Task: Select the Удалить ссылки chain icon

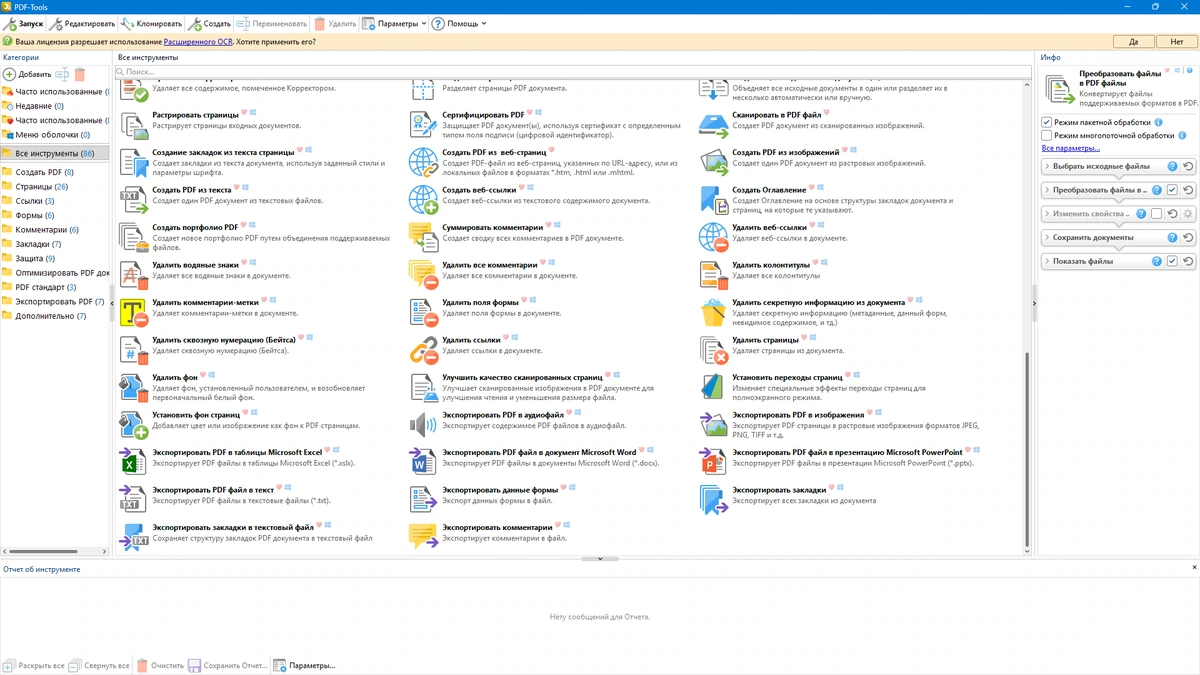Action: (423, 349)
